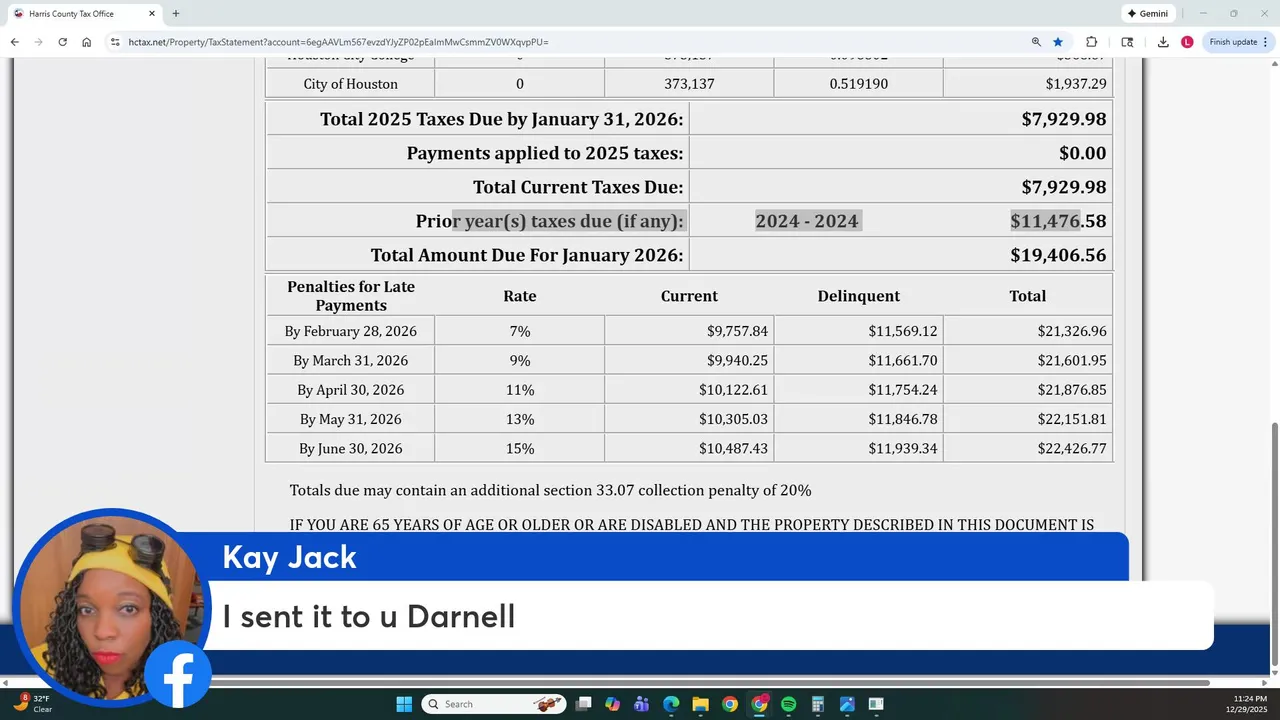
Task: Click the $11,569.12 delinquent amount
Action: (x=903, y=331)
